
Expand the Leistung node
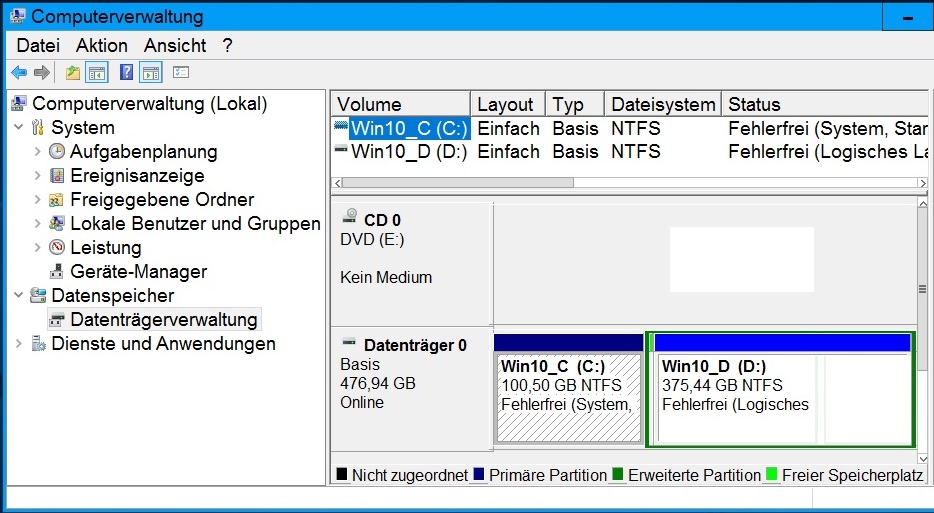pos(38,247)
